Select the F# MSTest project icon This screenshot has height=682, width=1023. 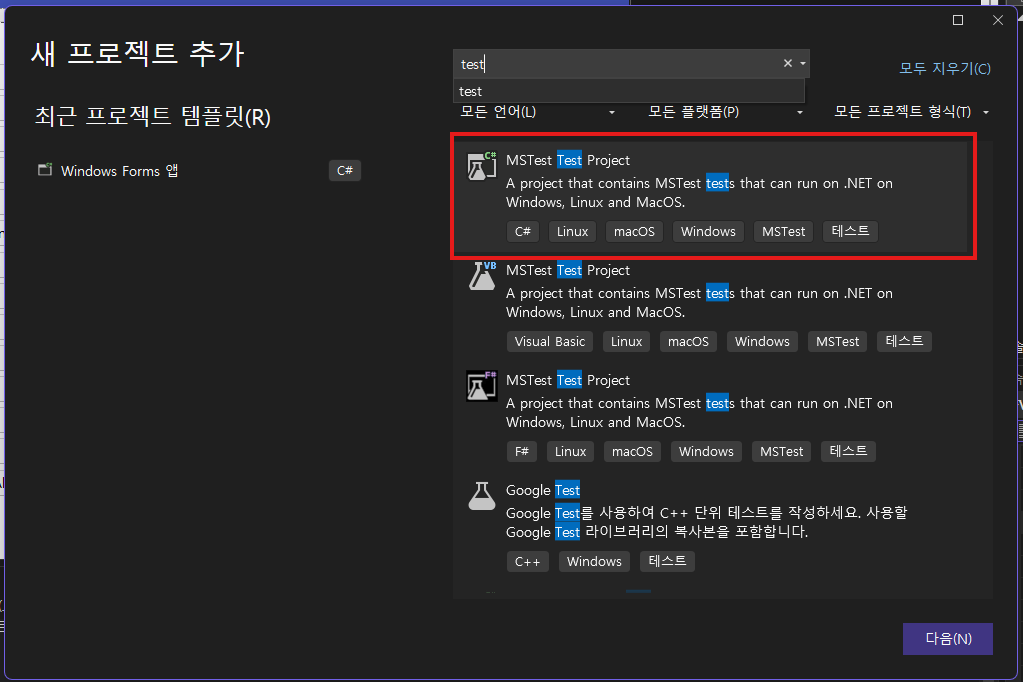(x=481, y=385)
